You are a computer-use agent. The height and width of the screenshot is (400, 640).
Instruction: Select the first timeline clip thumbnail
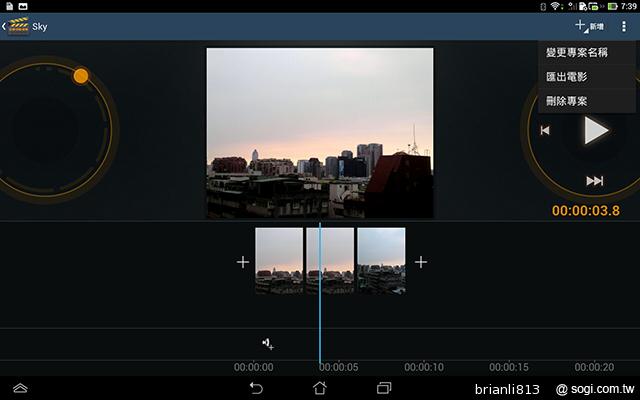[x=279, y=261]
